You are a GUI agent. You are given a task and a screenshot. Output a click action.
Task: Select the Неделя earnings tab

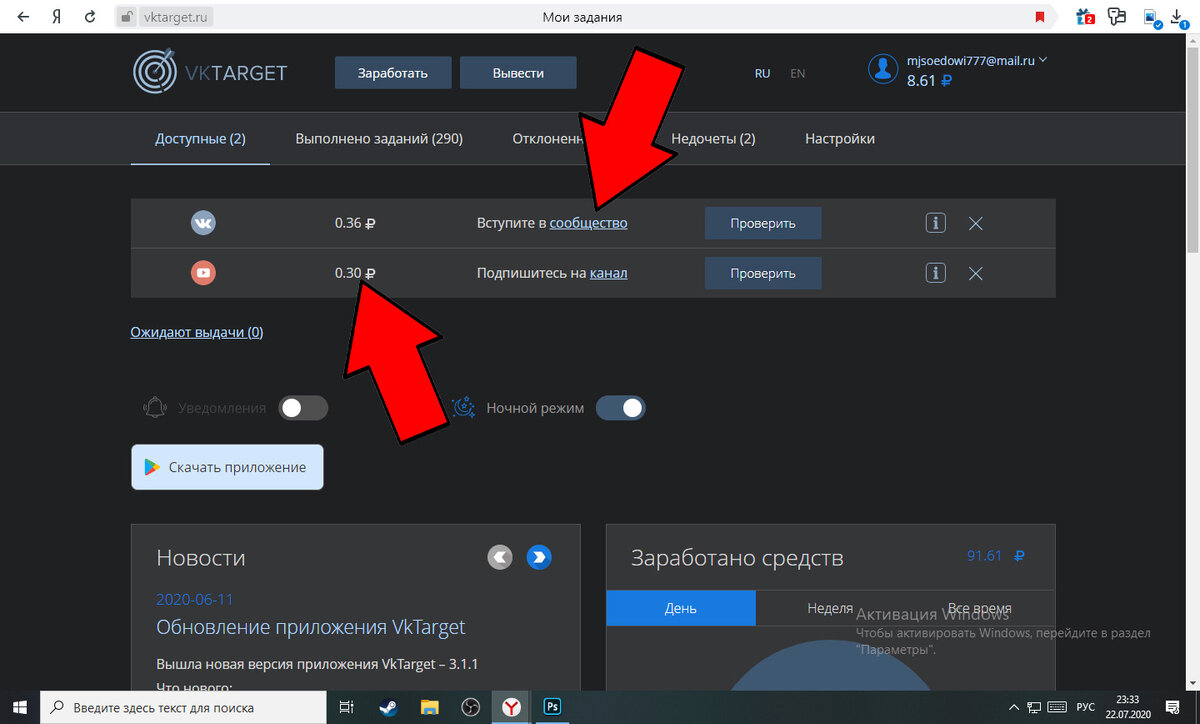[x=830, y=608]
